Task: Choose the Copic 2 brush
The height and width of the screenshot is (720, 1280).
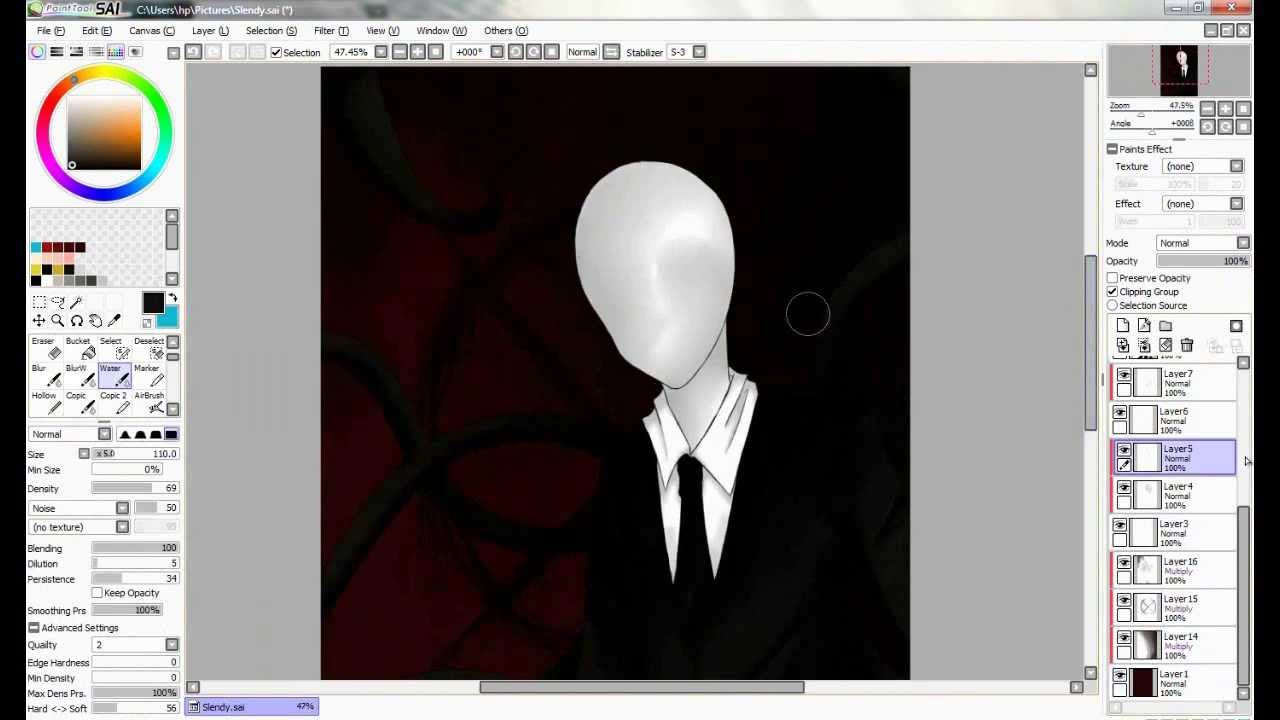Action: [x=113, y=402]
